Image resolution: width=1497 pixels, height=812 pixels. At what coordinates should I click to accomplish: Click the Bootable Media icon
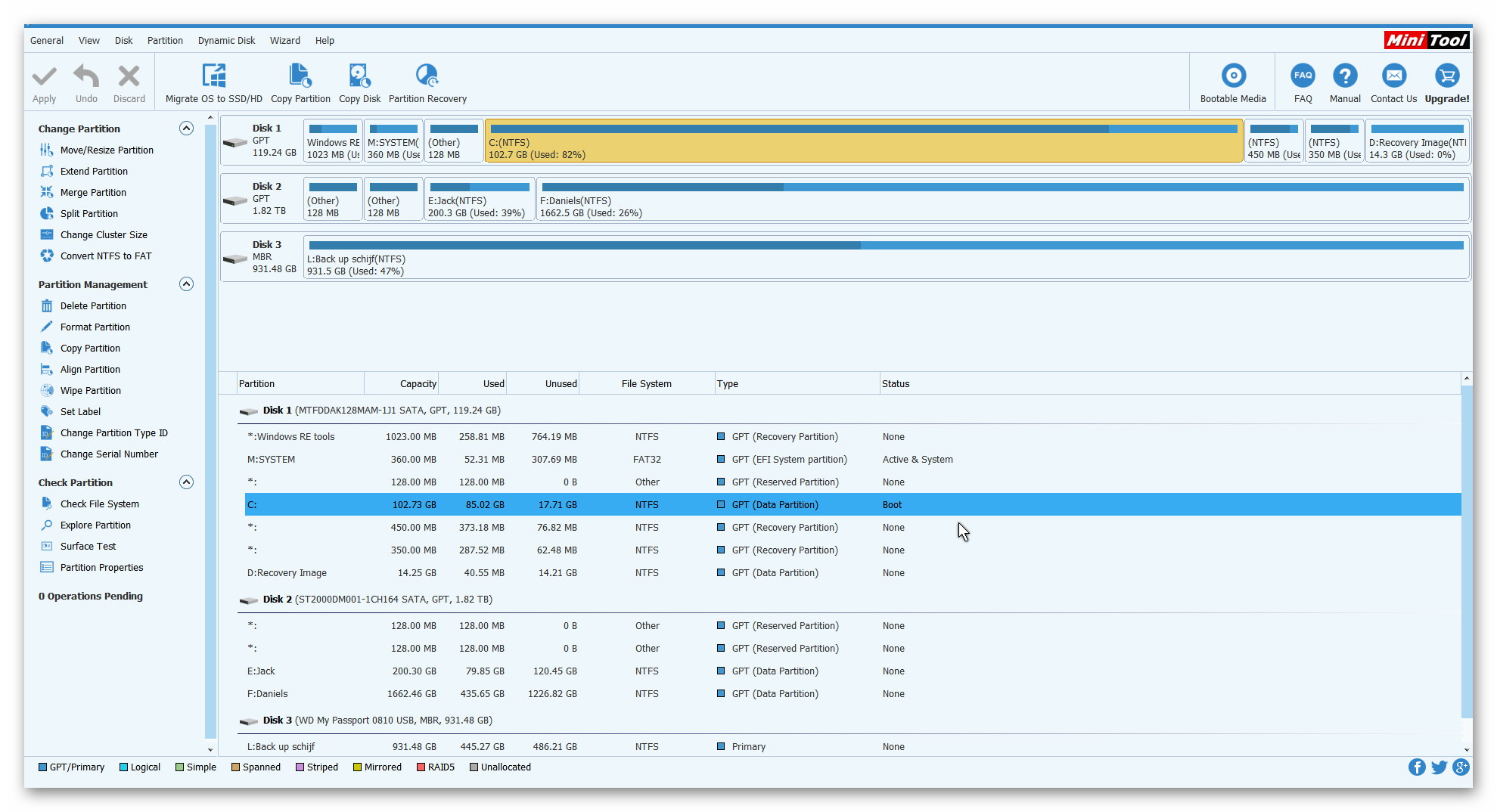[1232, 76]
